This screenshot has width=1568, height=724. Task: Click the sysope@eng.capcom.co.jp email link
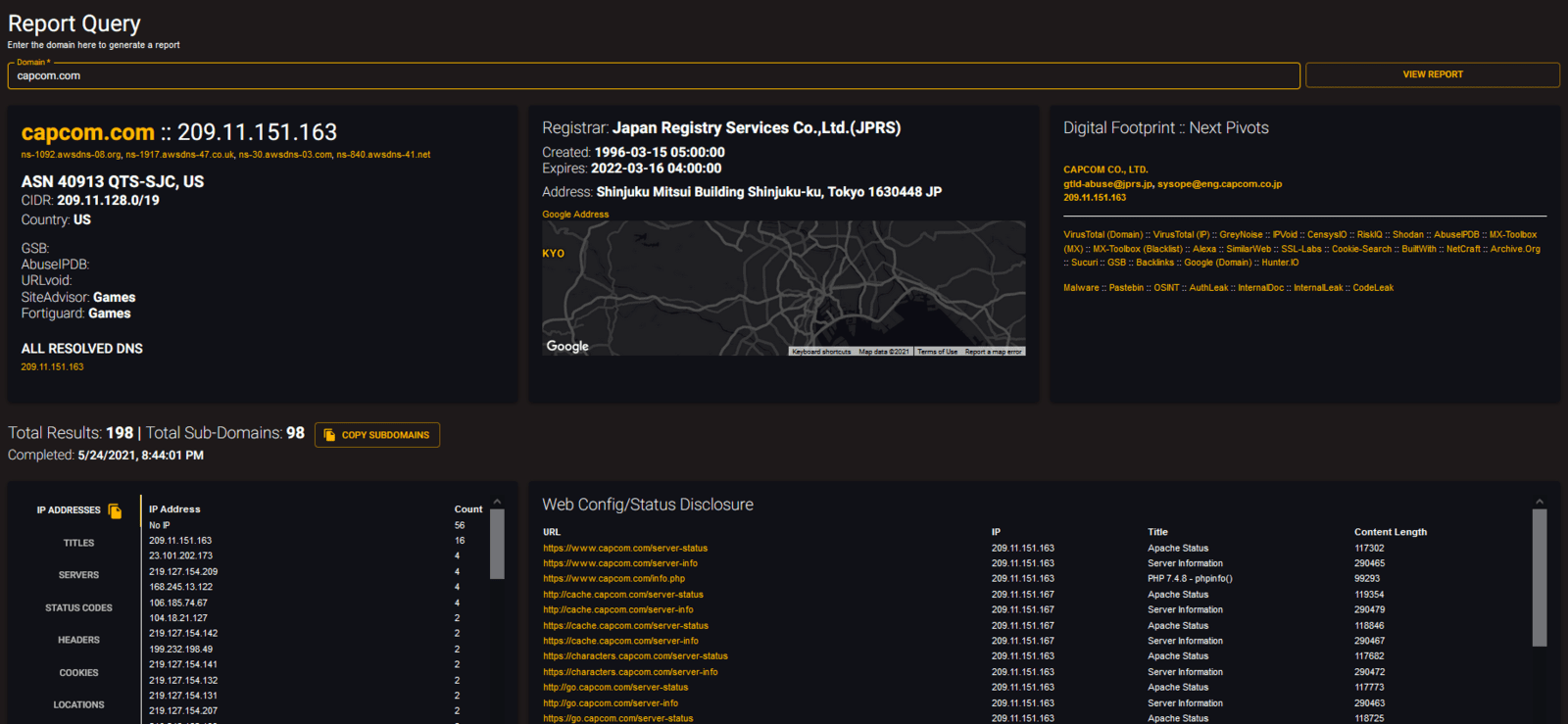[1220, 184]
